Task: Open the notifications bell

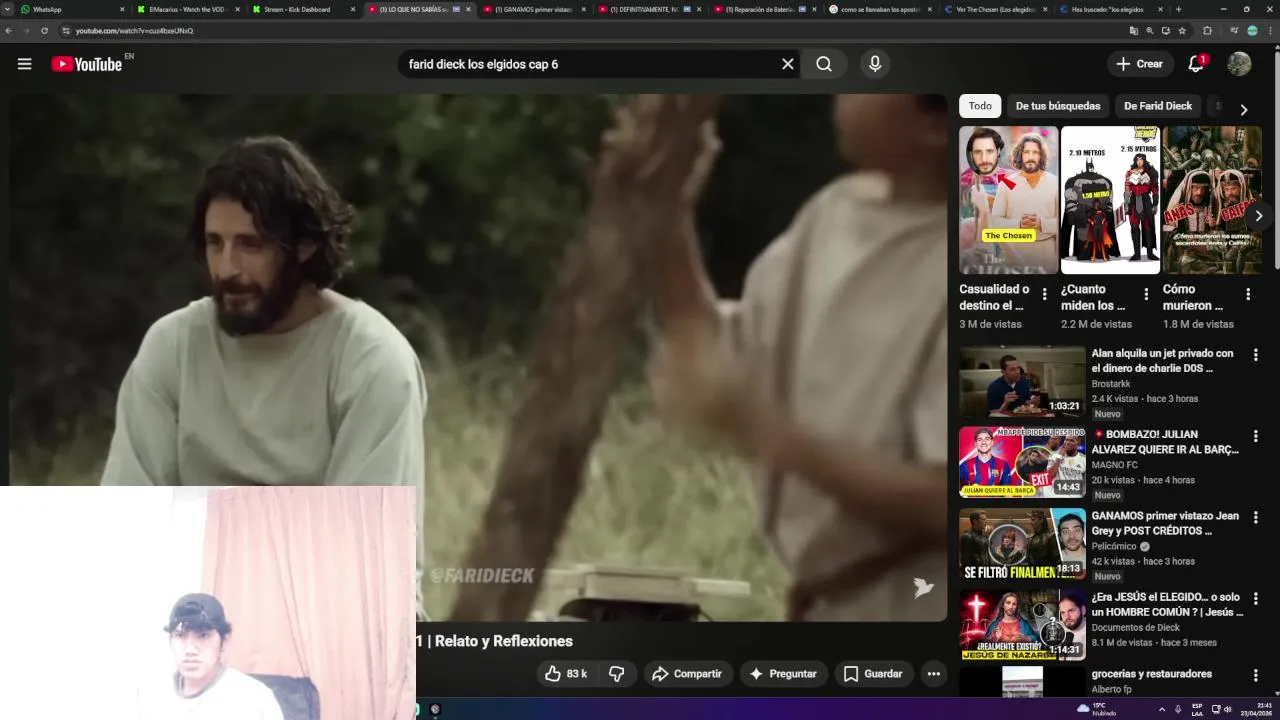Action: (1196, 64)
